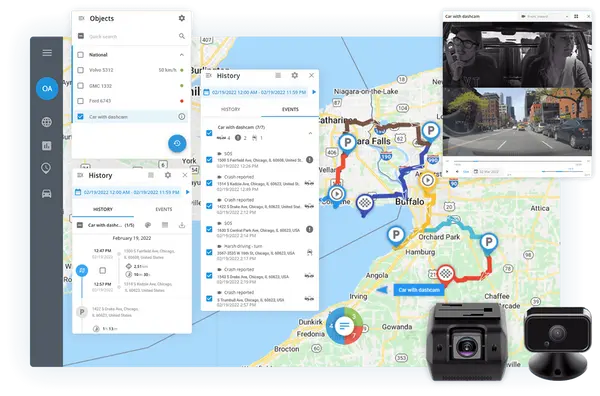This screenshot has height=396, width=600.
Task: Open settings gear in left History panel
Action: (x=168, y=175)
